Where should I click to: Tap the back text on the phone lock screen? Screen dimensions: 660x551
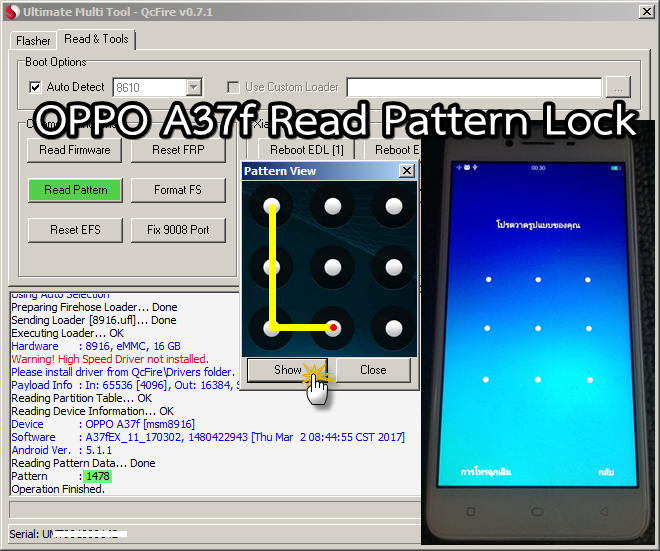(606, 472)
